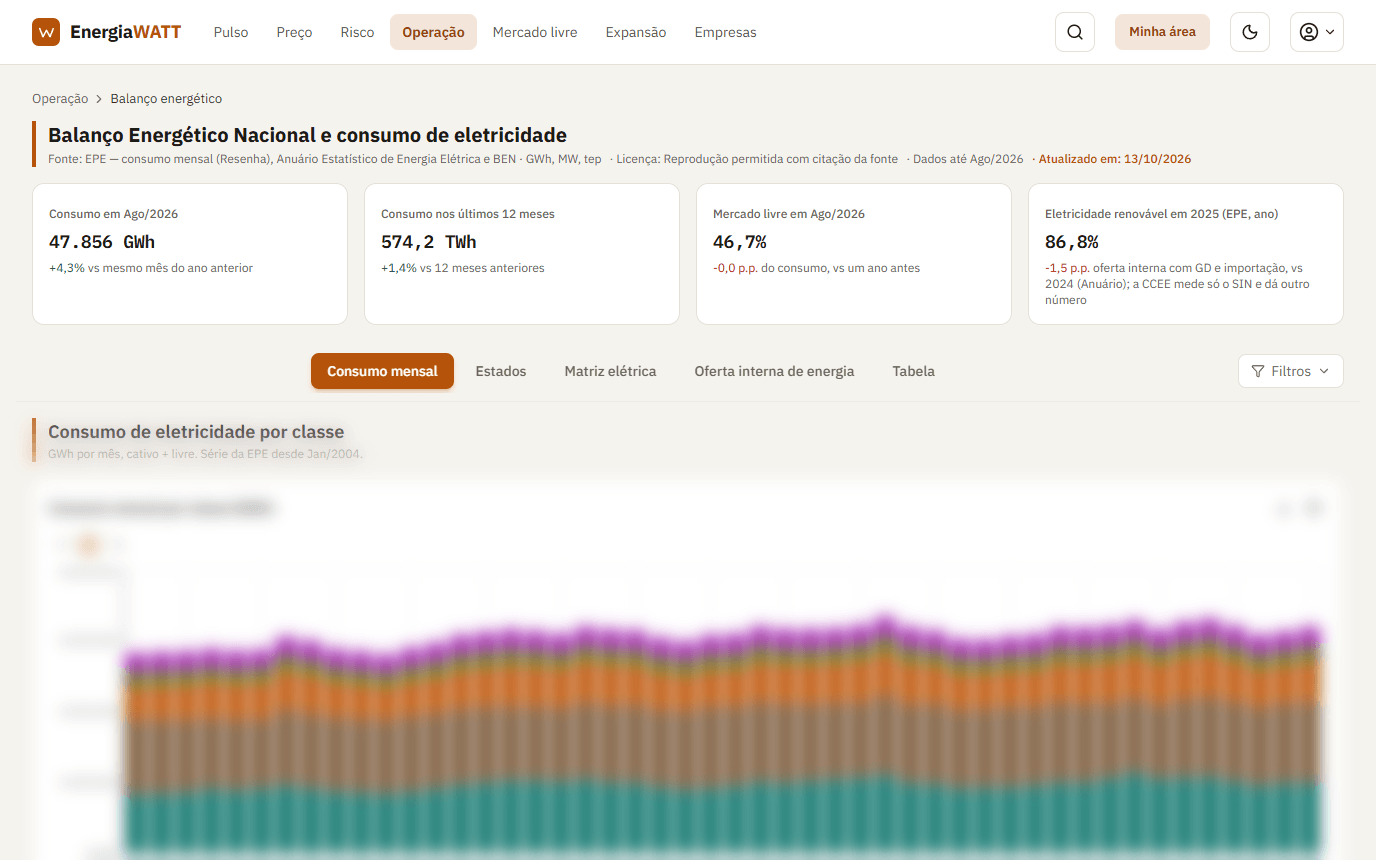Switch to Oferta interna de energia tab
Screen dimensions: 1376x860
774,371
